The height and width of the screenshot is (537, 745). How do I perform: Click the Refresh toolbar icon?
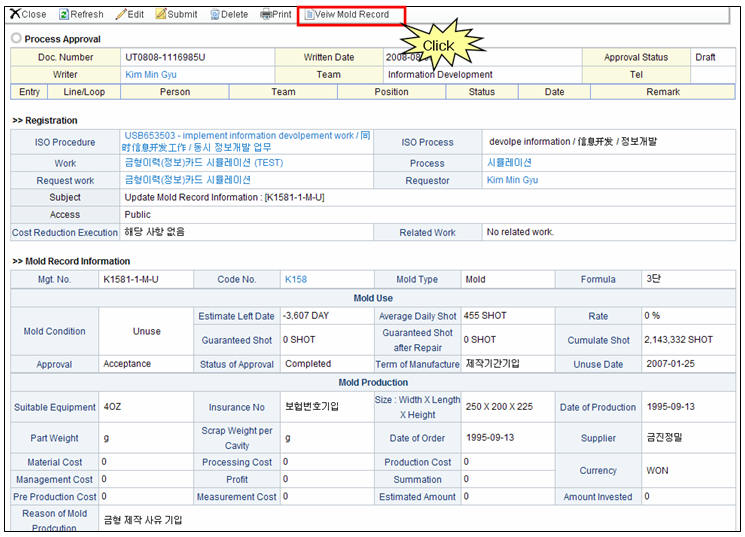tap(64, 15)
